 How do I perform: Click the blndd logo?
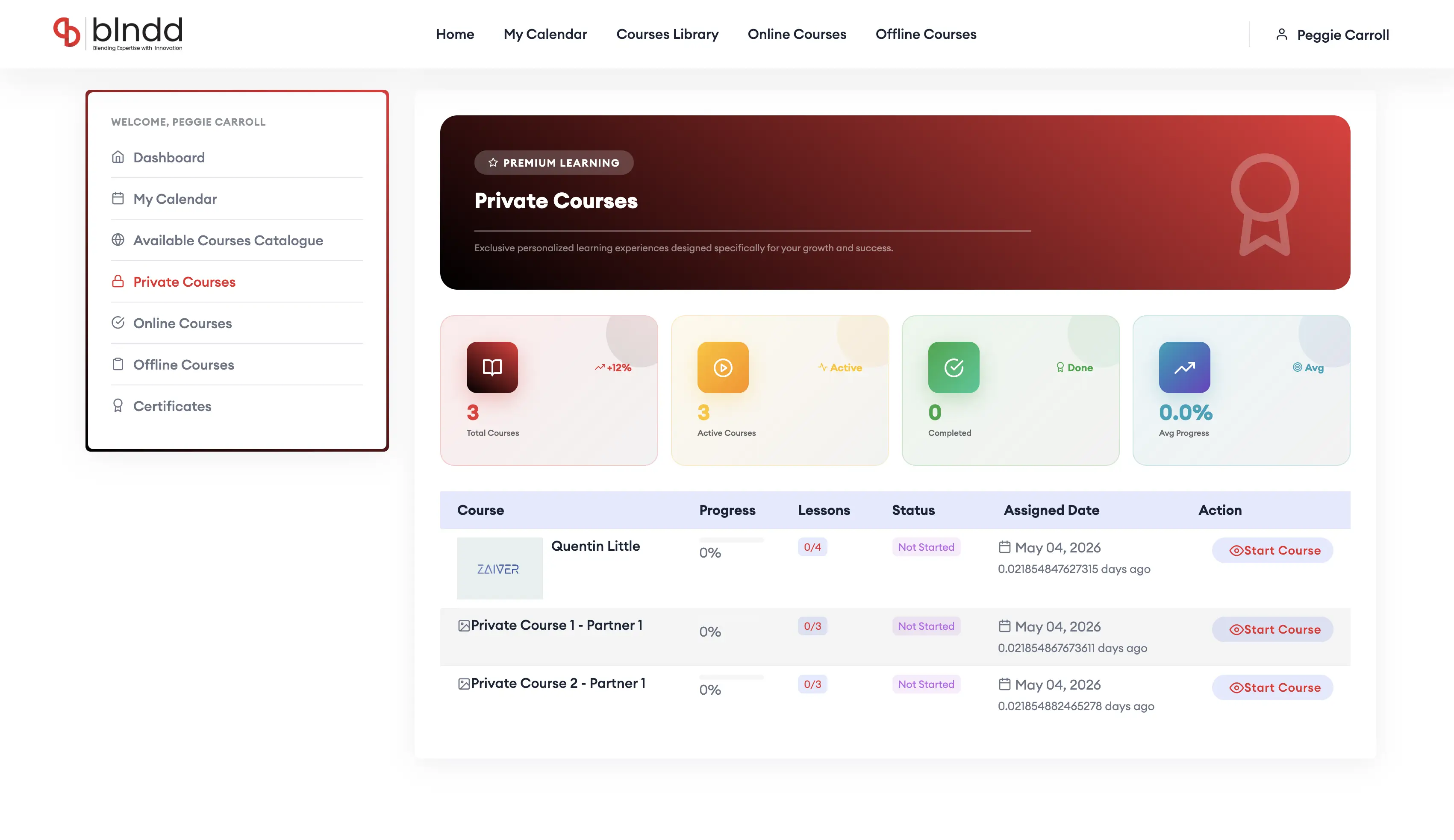click(118, 33)
